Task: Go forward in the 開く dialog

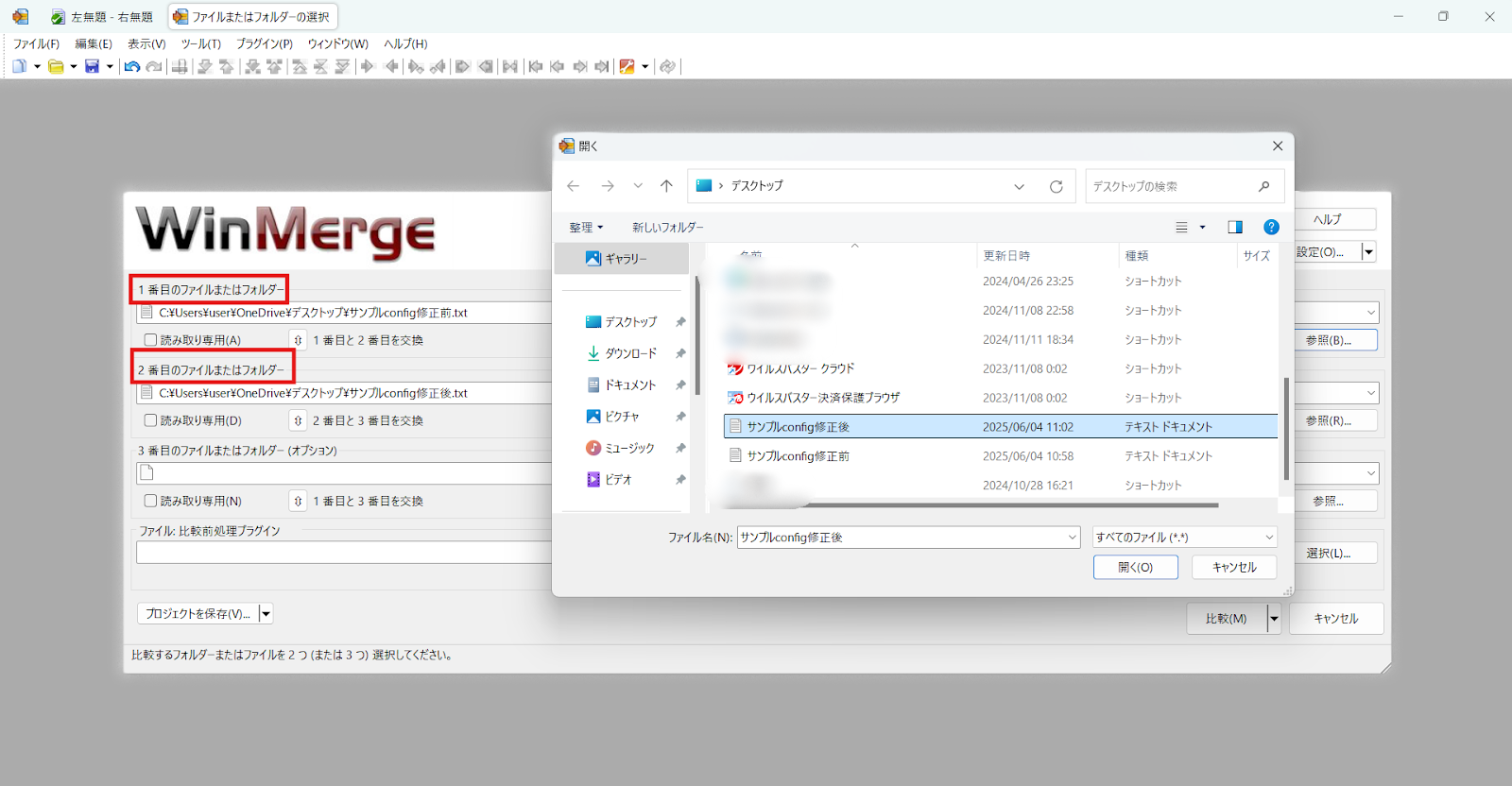Action: 608,186
